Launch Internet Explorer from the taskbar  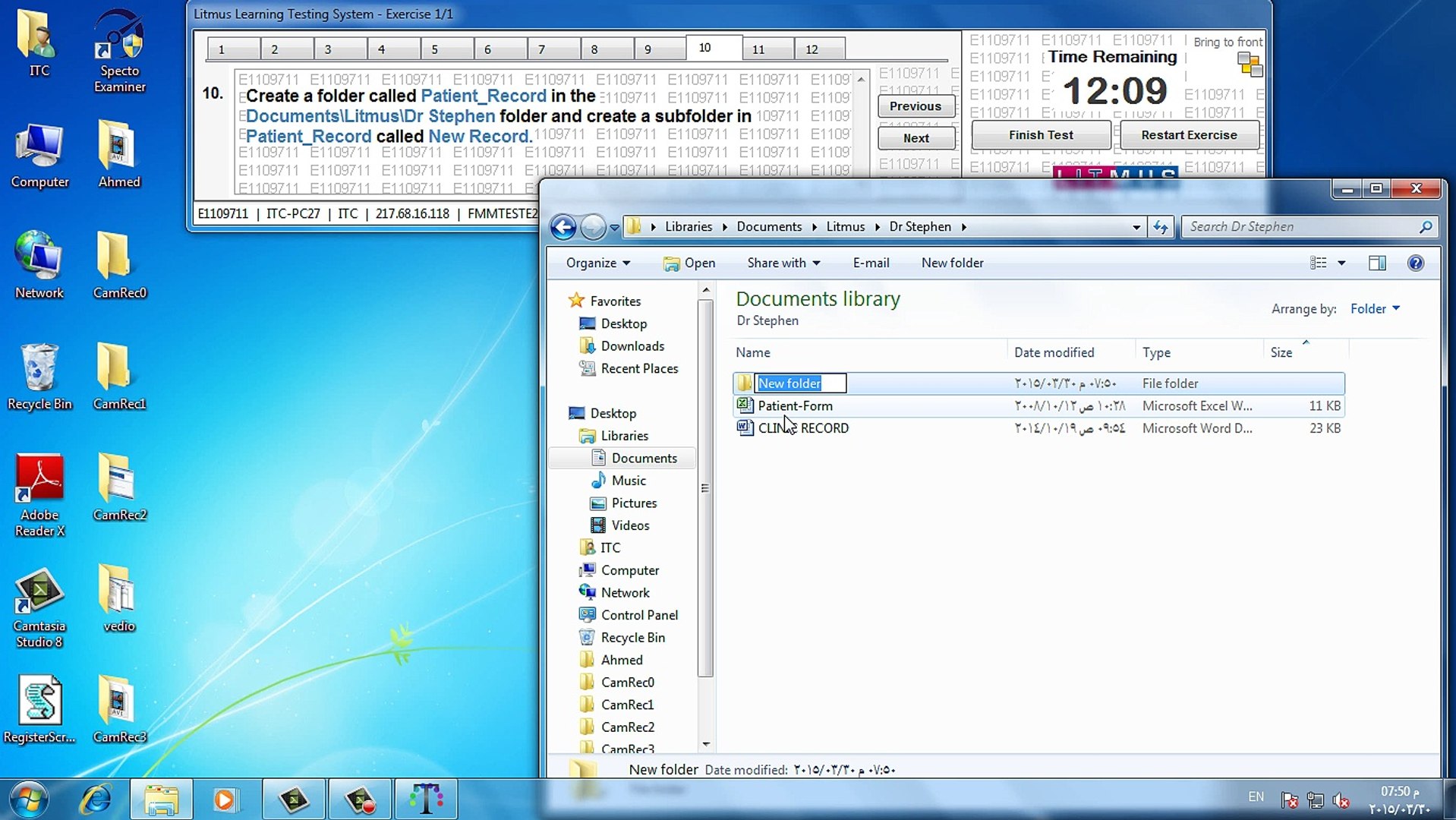[x=96, y=799]
